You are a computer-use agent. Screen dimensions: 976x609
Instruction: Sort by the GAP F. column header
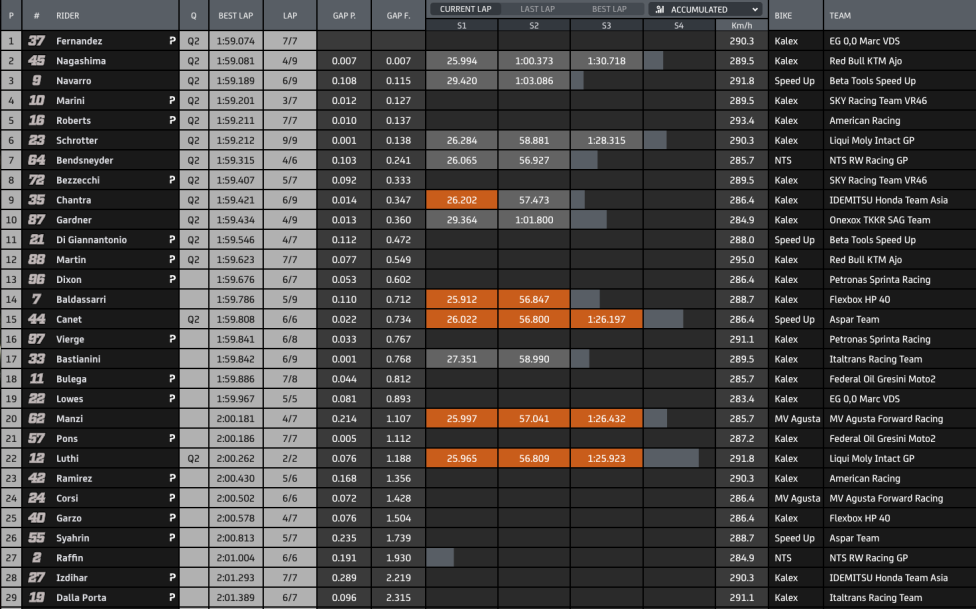coord(398,16)
